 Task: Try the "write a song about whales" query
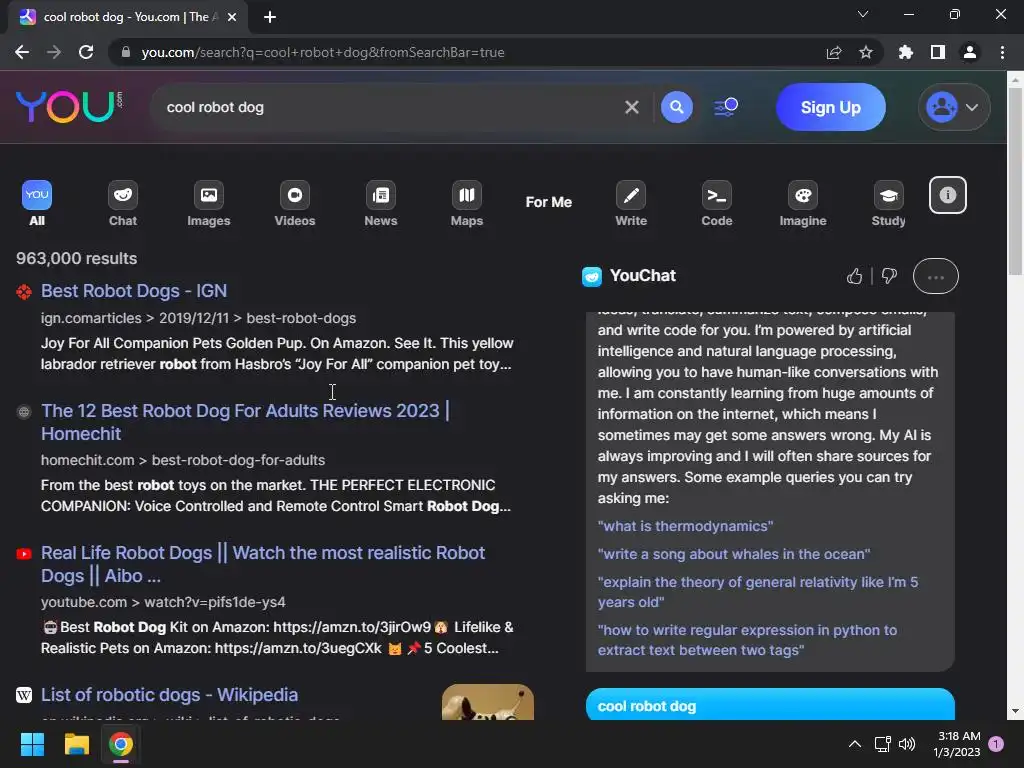click(733, 554)
